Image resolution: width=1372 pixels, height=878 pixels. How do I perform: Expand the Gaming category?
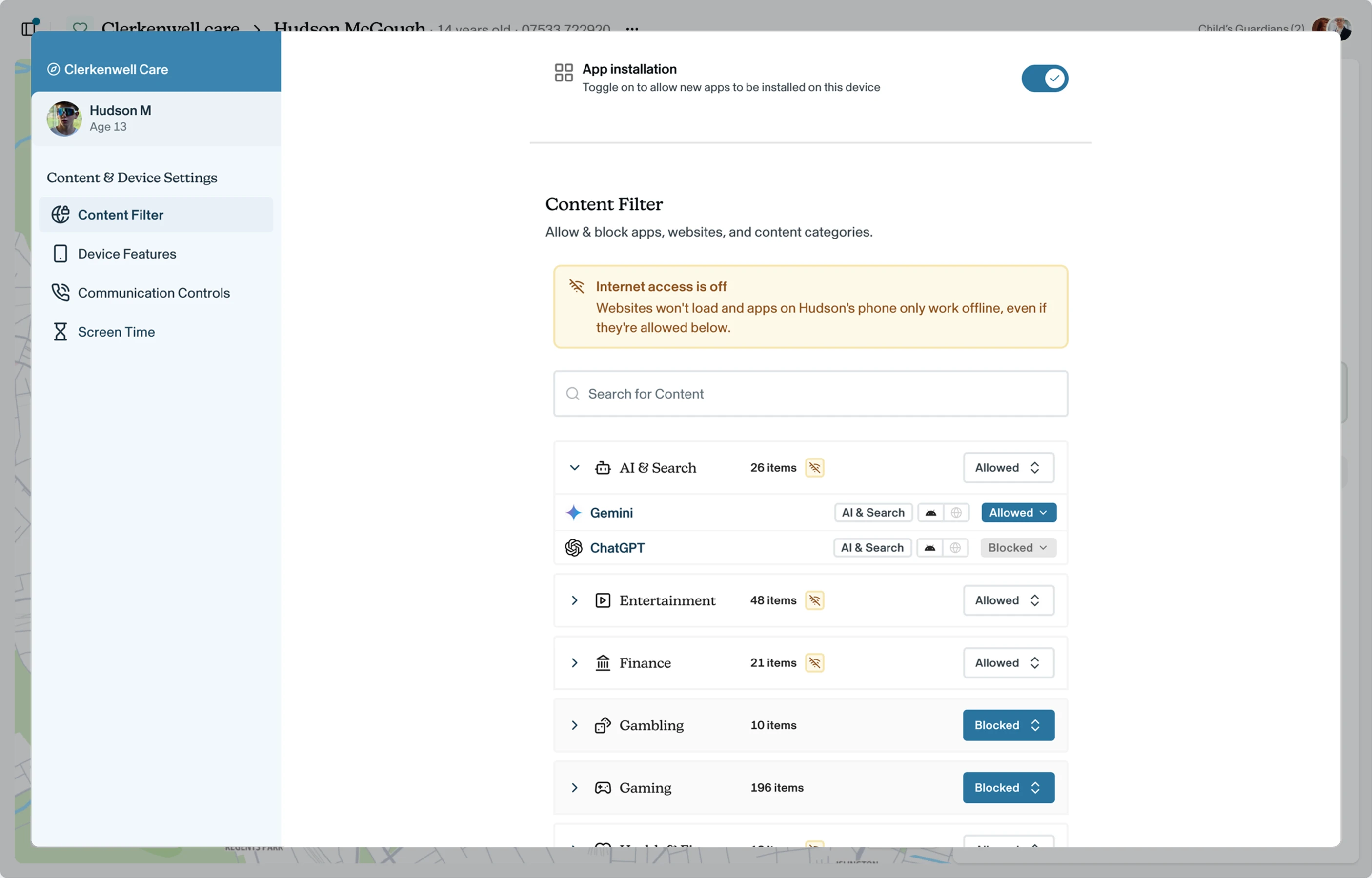pos(574,787)
